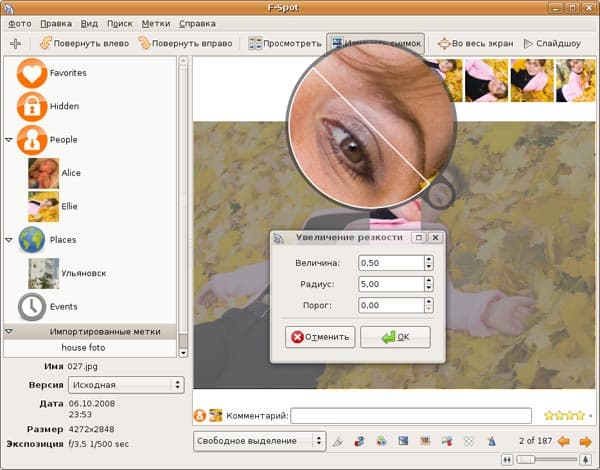Click the 4272x2848 size value

[91, 429]
